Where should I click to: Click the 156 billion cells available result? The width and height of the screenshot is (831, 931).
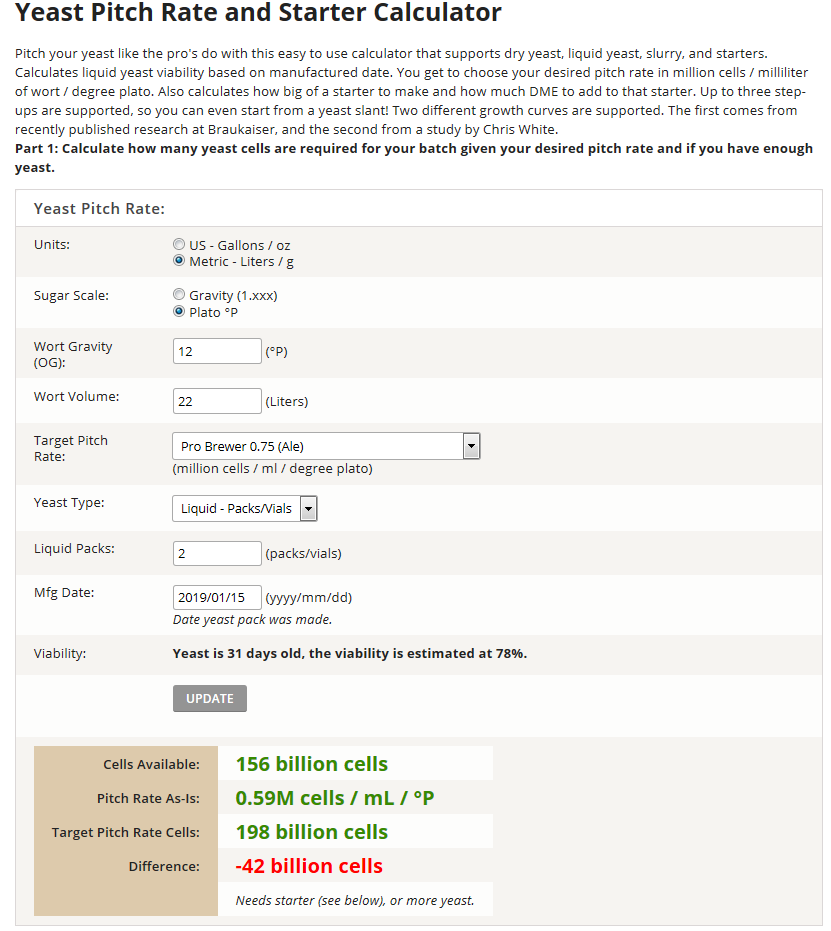[312, 764]
